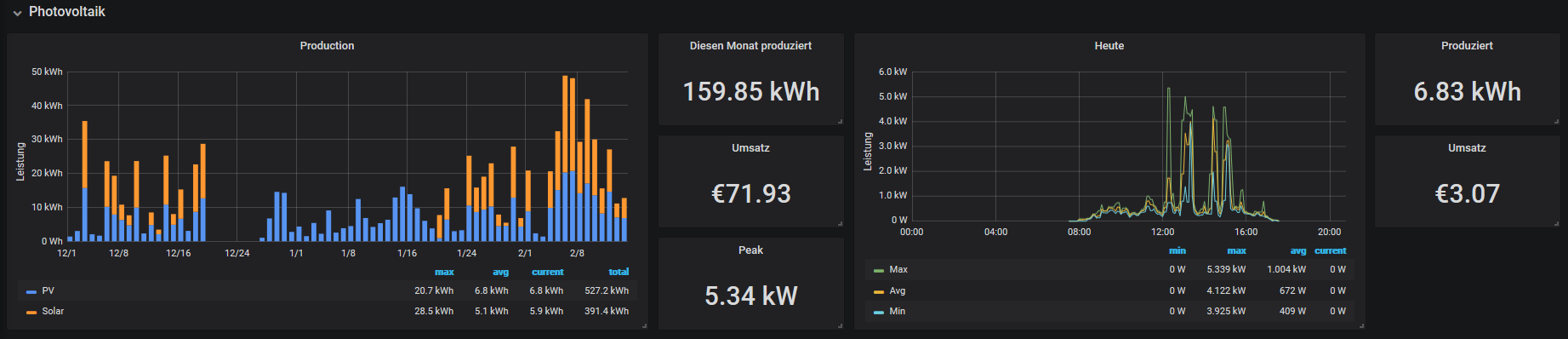
Task: Open the Diesen Monat produziert panel title
Action: [x=750, y=46]
